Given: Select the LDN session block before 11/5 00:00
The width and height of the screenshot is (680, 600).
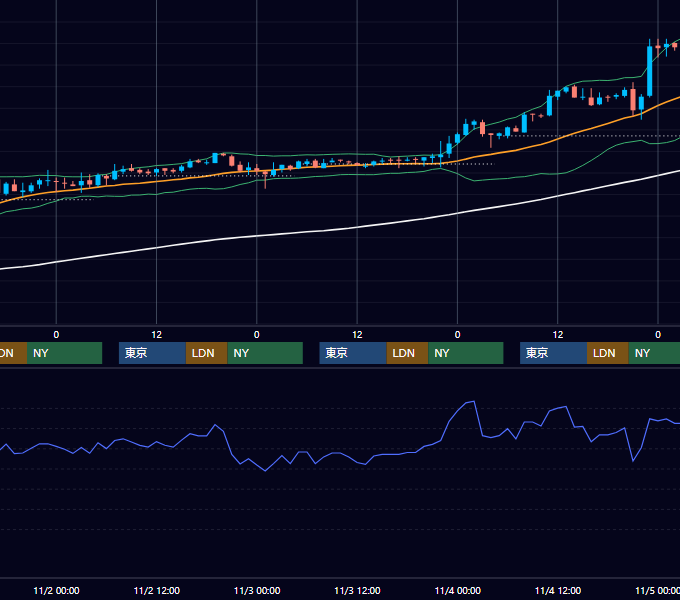Looking at the screenshot, I should pyautogui.click(x=608, y=353).
